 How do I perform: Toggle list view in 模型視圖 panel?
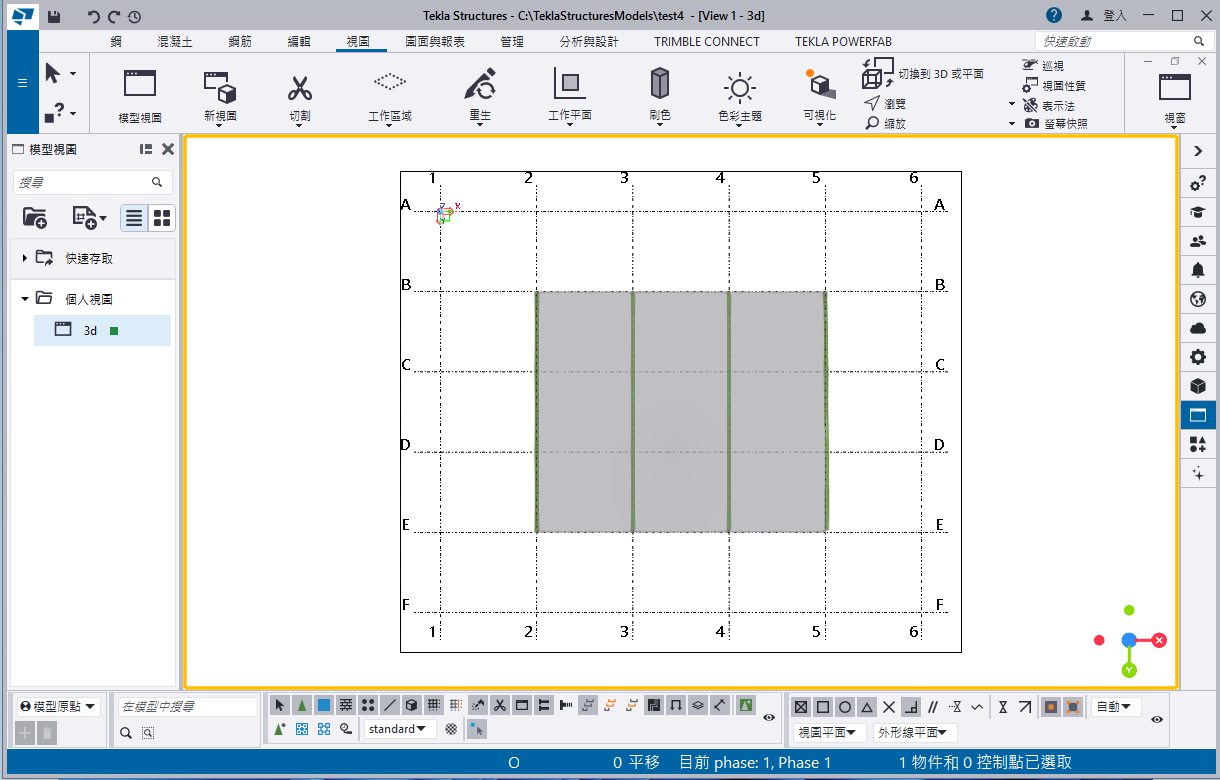[134, 218]
